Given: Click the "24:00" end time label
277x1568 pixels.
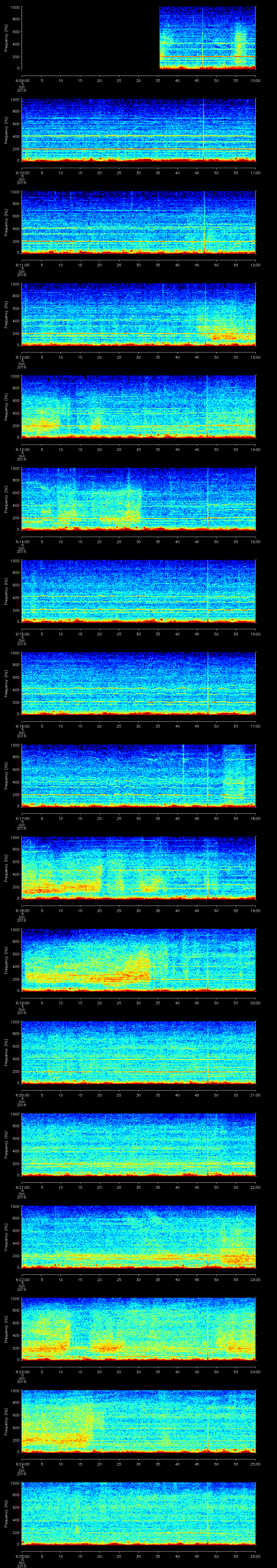Looking at the screenshot, I should click(256, 1371).
